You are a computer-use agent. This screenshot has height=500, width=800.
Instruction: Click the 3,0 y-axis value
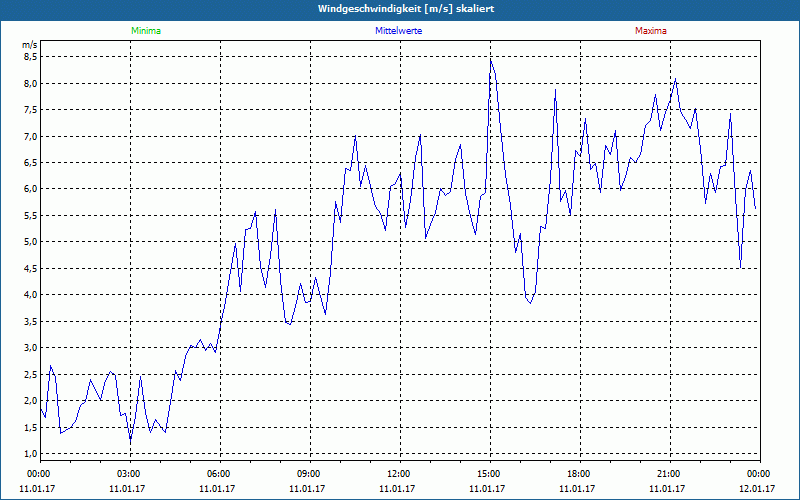pos(31,348)
